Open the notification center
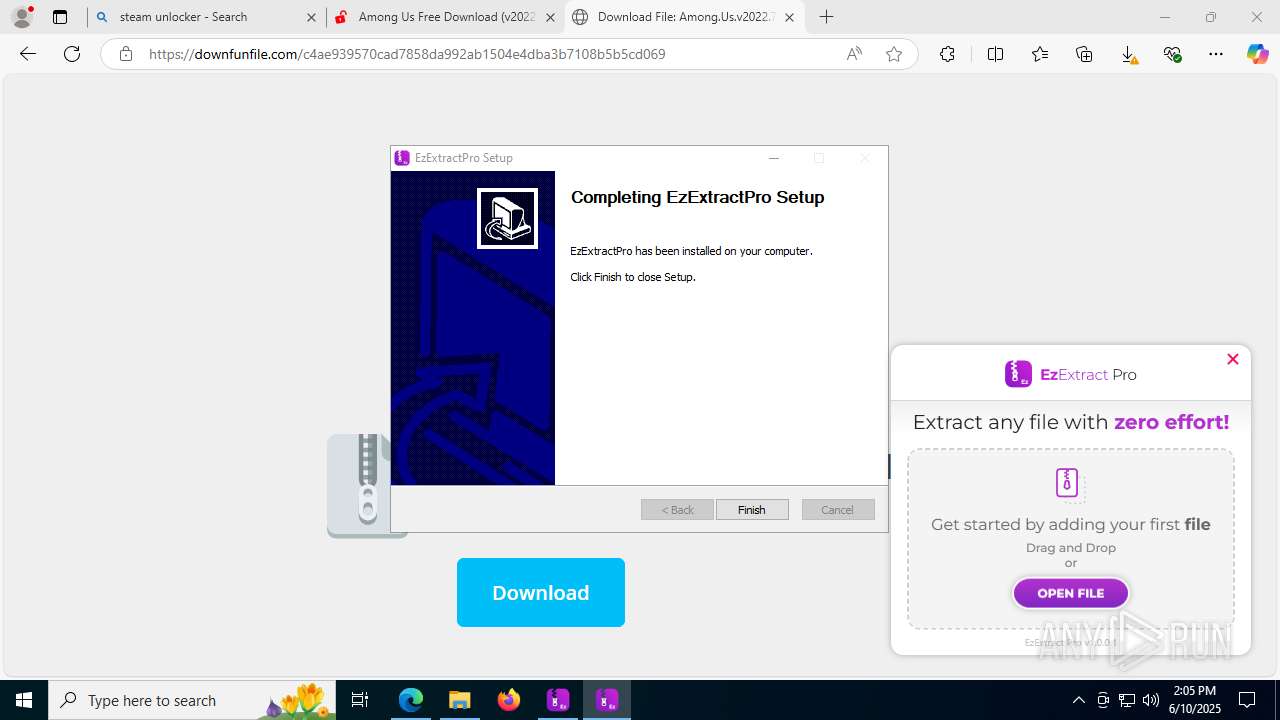Image resolution: width=1280 pixels, height=720 pixels. tap(1247, 700)
